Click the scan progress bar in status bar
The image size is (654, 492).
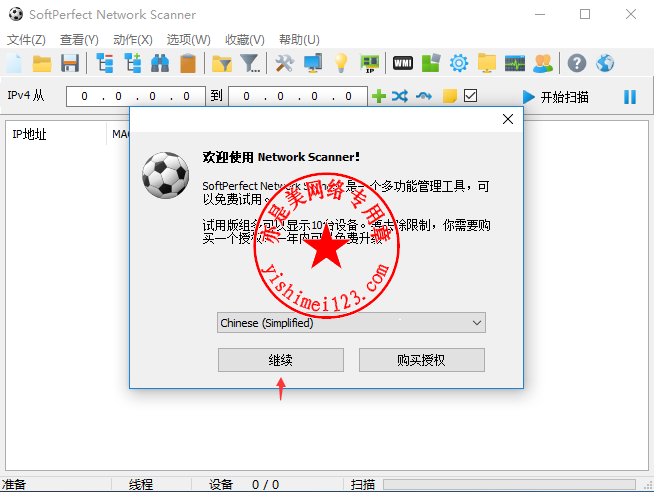509,484
